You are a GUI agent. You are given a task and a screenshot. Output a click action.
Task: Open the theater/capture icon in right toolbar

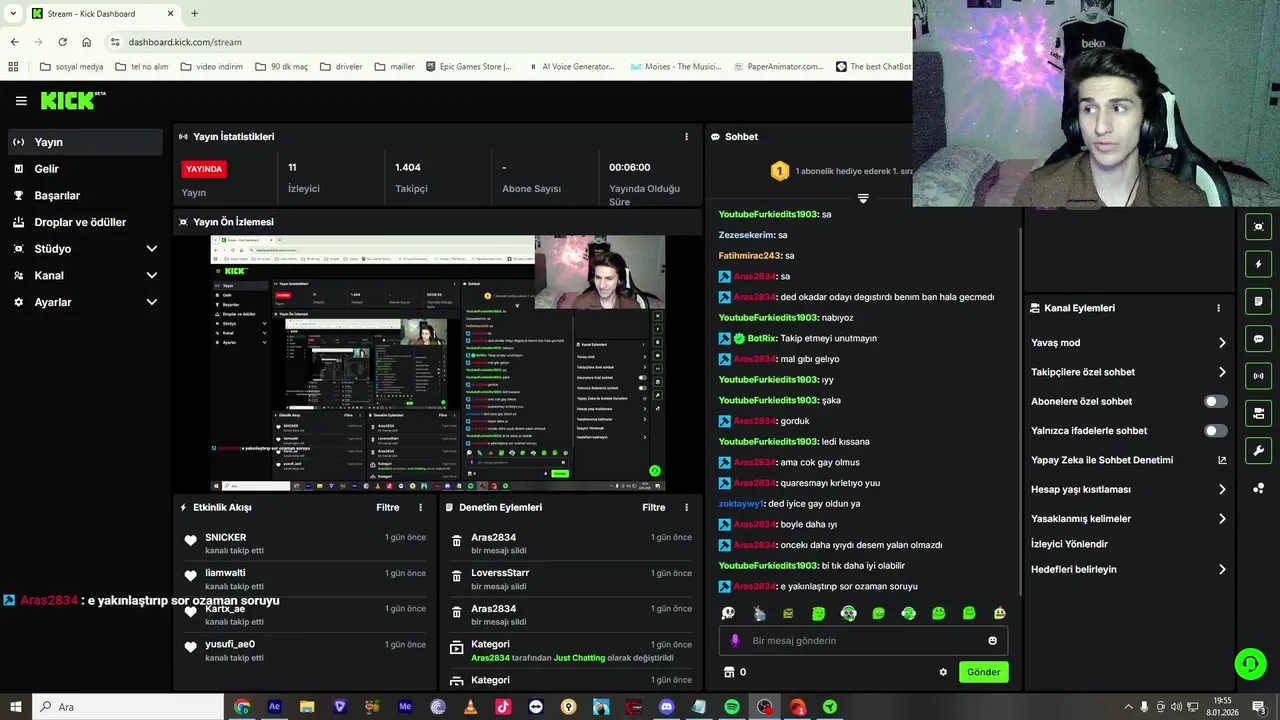[1258, 227]
